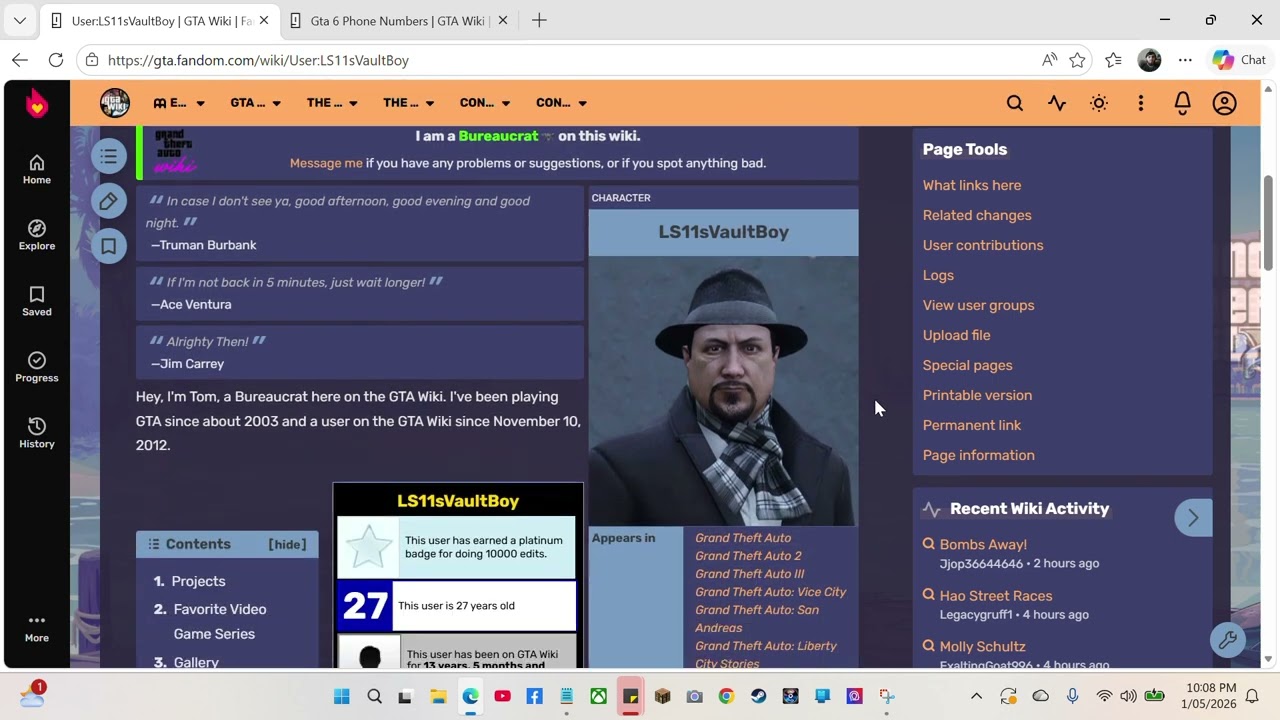The image size is (1280, 720).
Task: Open What links here link
Action: pos(972,185)
